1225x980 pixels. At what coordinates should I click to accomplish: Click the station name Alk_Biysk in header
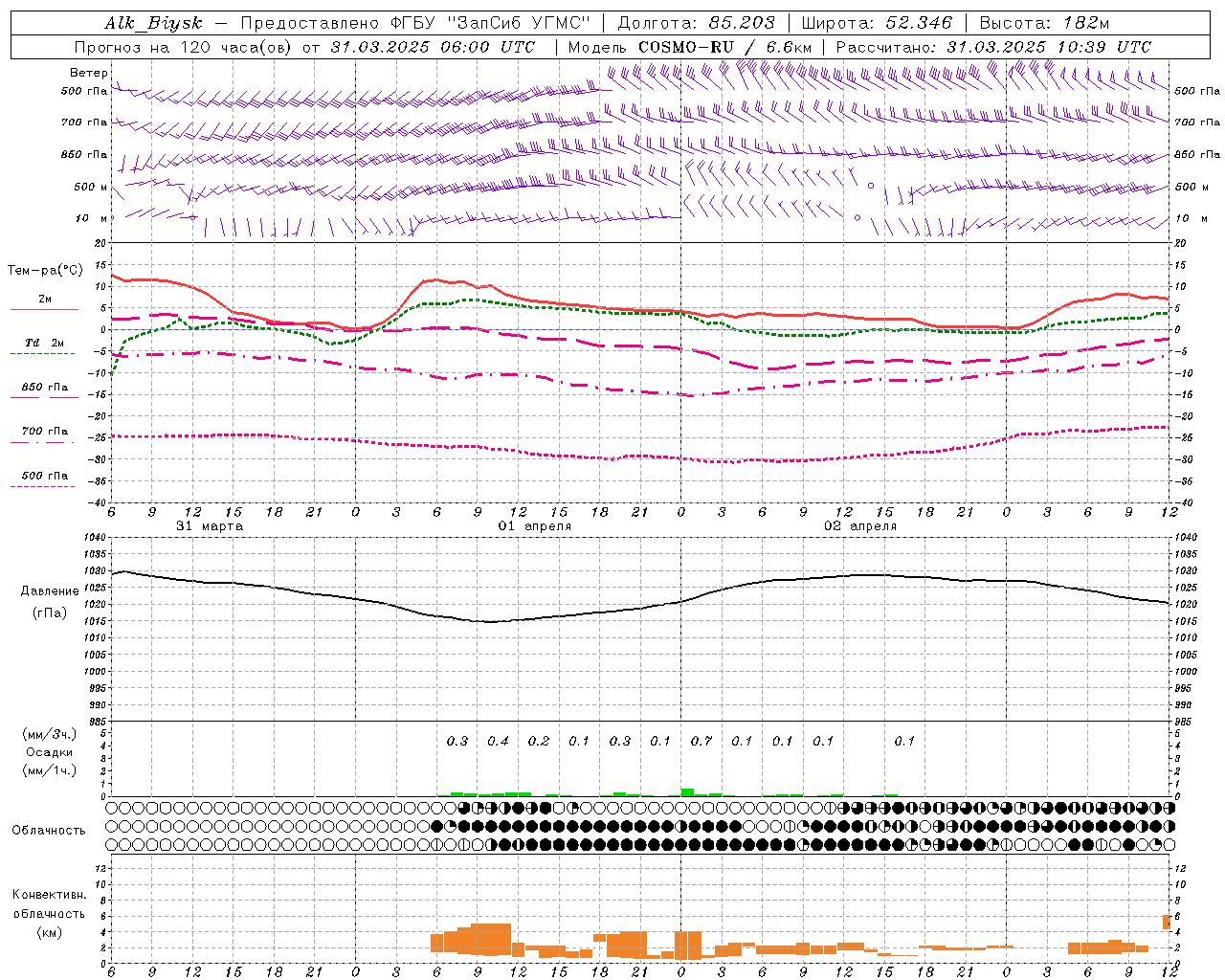point(153,23)
